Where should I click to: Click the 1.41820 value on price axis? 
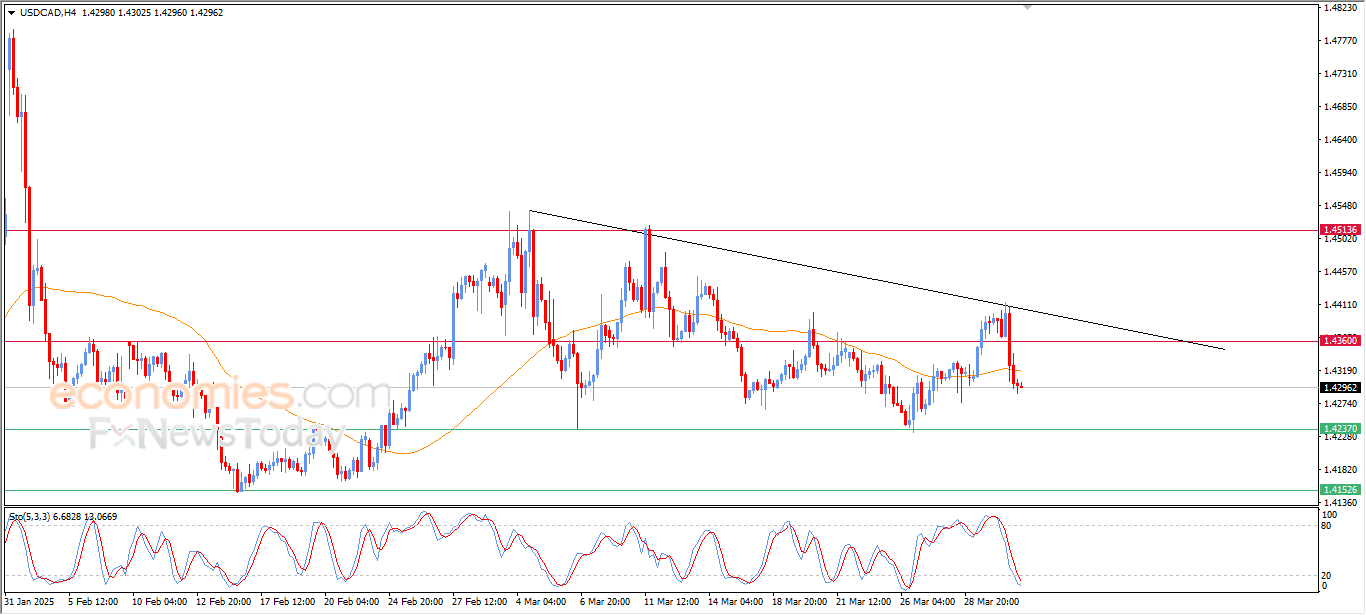coord(1340,469)
